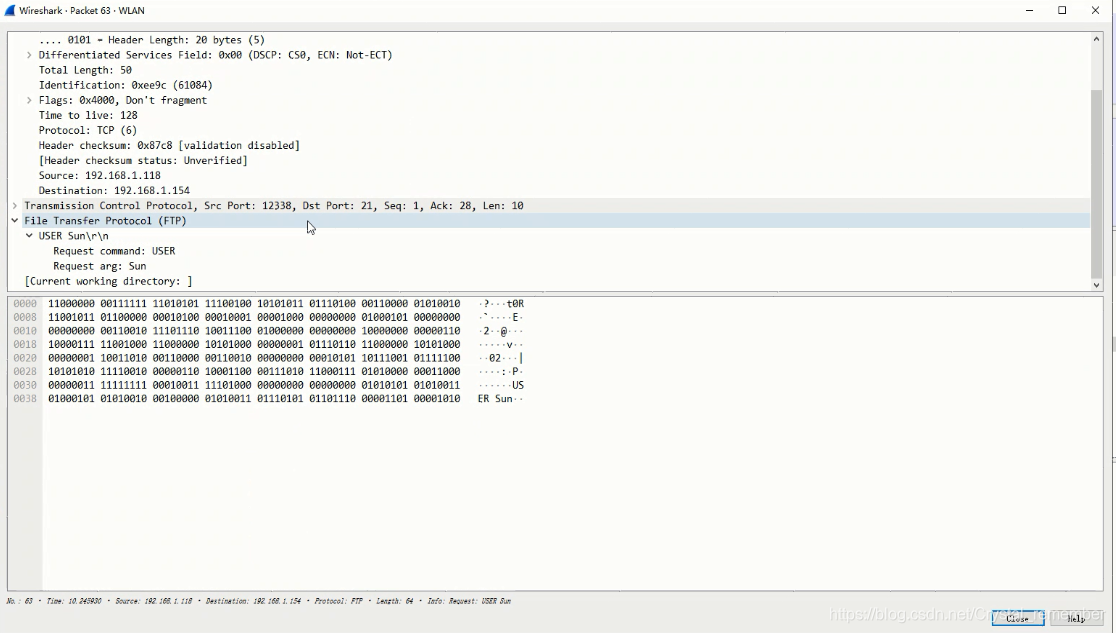Viewport: 1116px width, 633px height.
Task: Collapse the USER Sun\r\n node
Action: tap(29, 236)
